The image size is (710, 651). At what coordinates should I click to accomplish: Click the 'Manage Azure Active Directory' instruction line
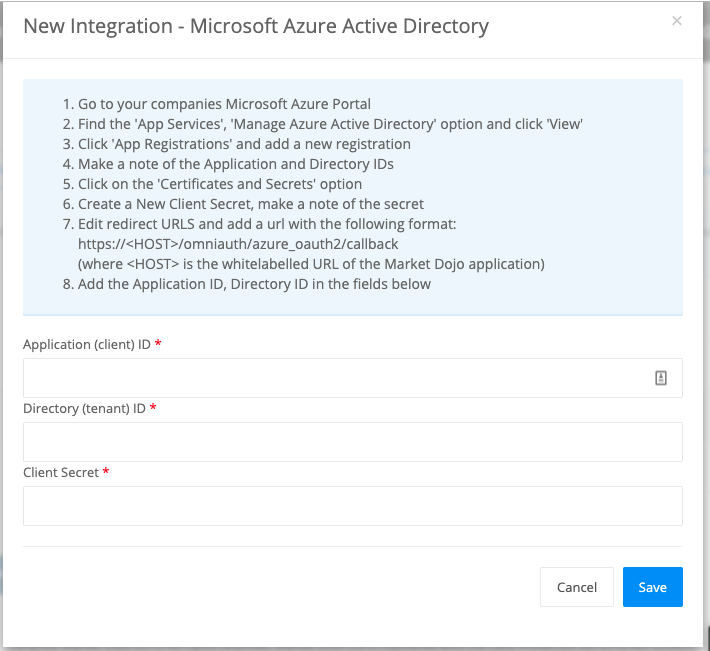point(330,124)
